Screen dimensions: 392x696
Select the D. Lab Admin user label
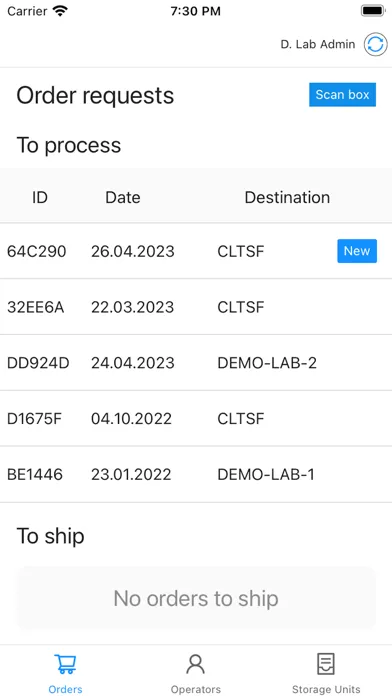point(318,44)
